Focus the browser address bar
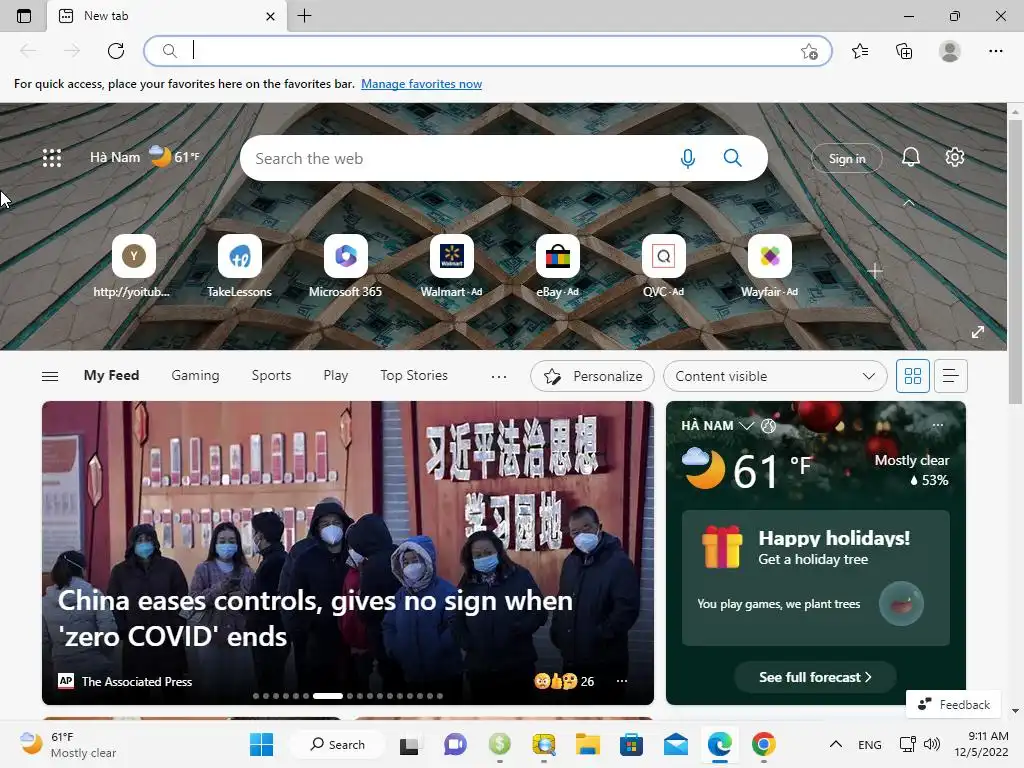Screen dimensions: 1024x768 coord(488,51)
